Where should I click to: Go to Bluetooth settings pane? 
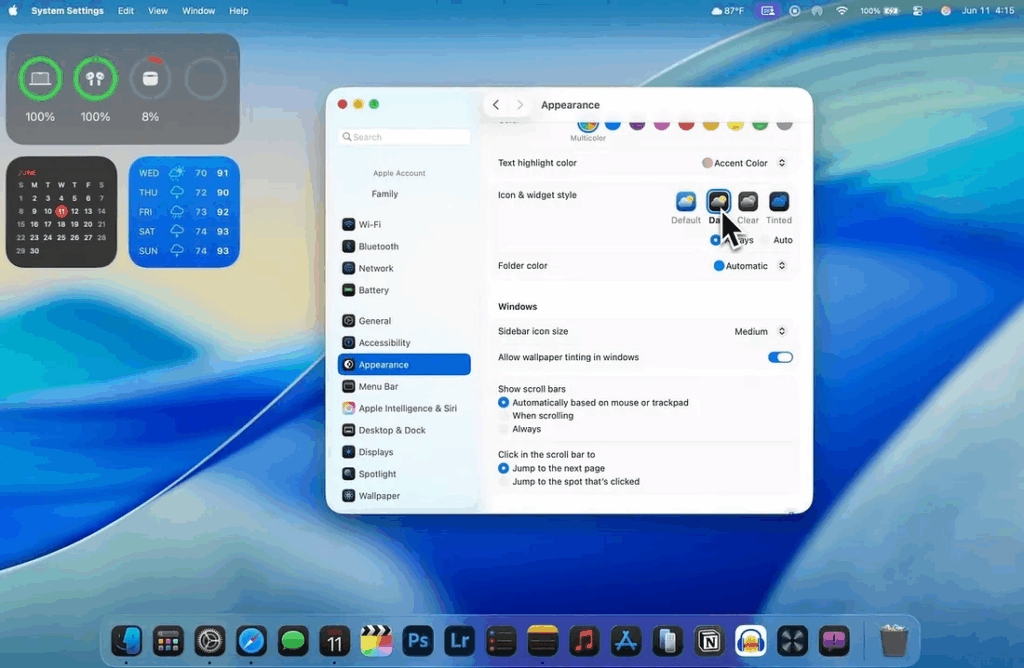(x=378, y=247)
